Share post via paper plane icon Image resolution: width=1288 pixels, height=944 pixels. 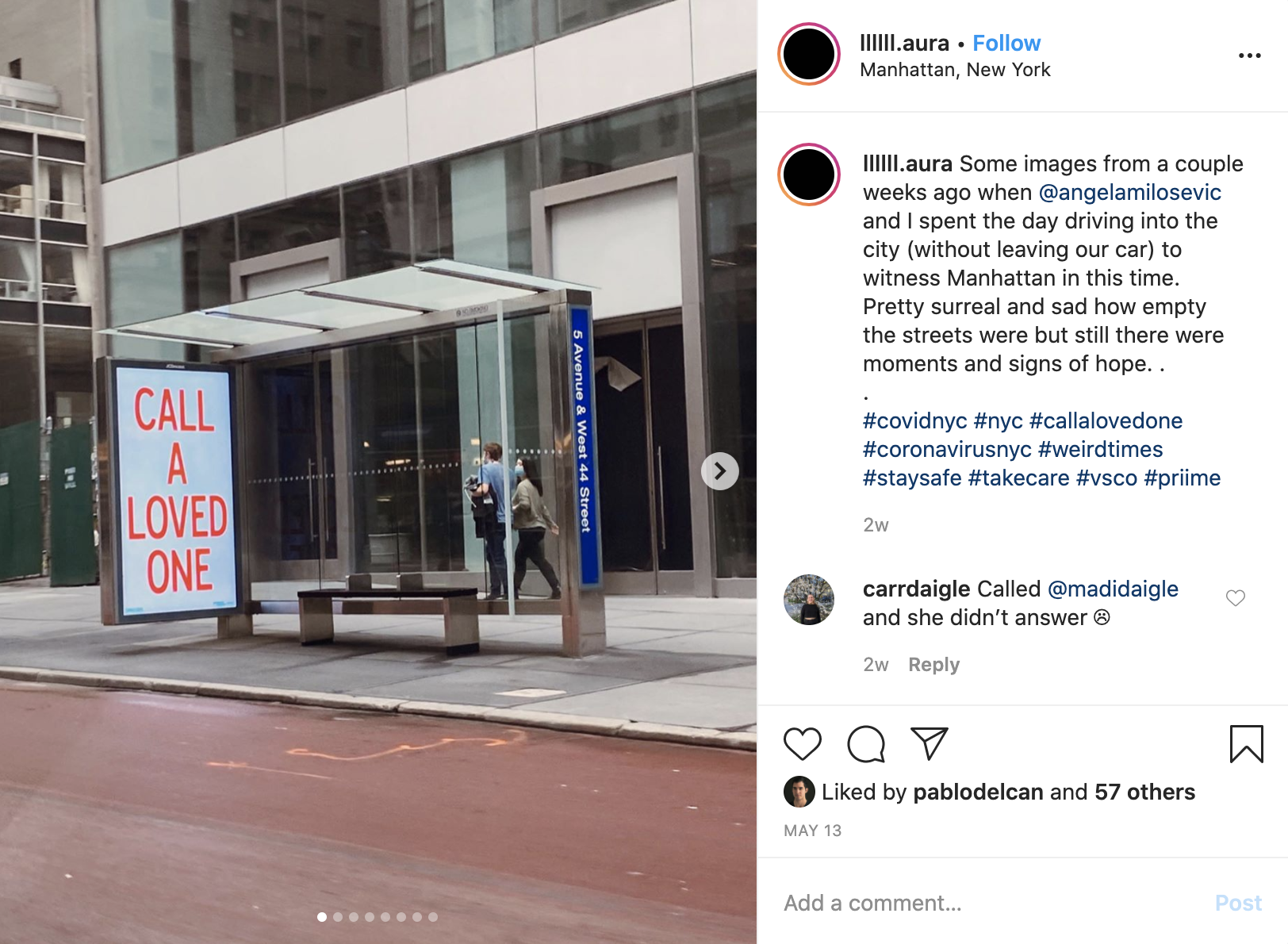(x=930, y=743)
